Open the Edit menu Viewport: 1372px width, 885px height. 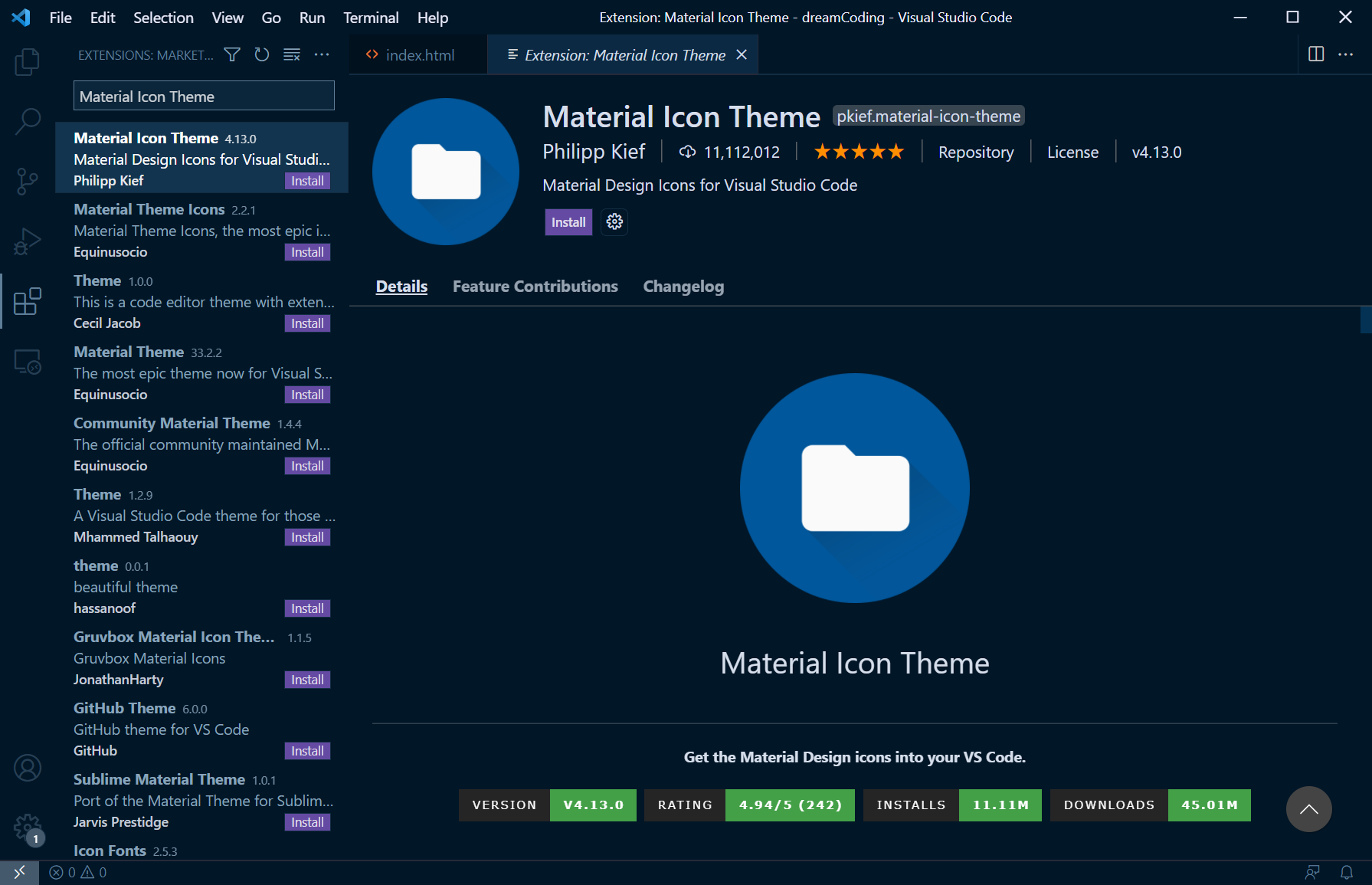(103, 17)
